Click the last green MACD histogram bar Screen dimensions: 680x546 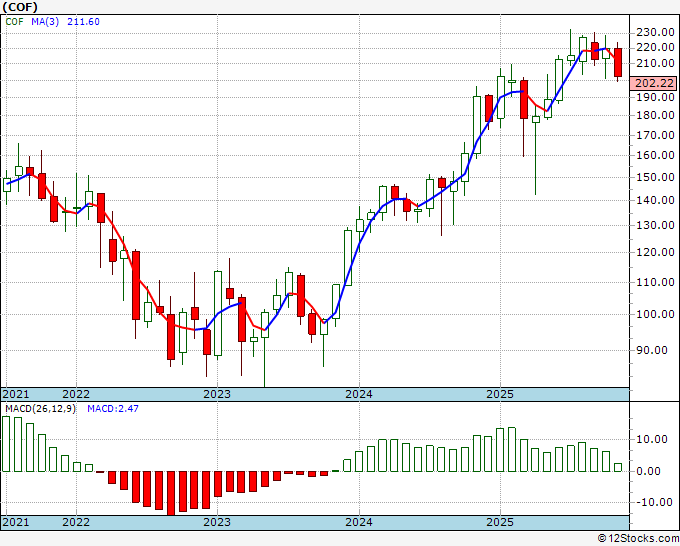[618, 468]
